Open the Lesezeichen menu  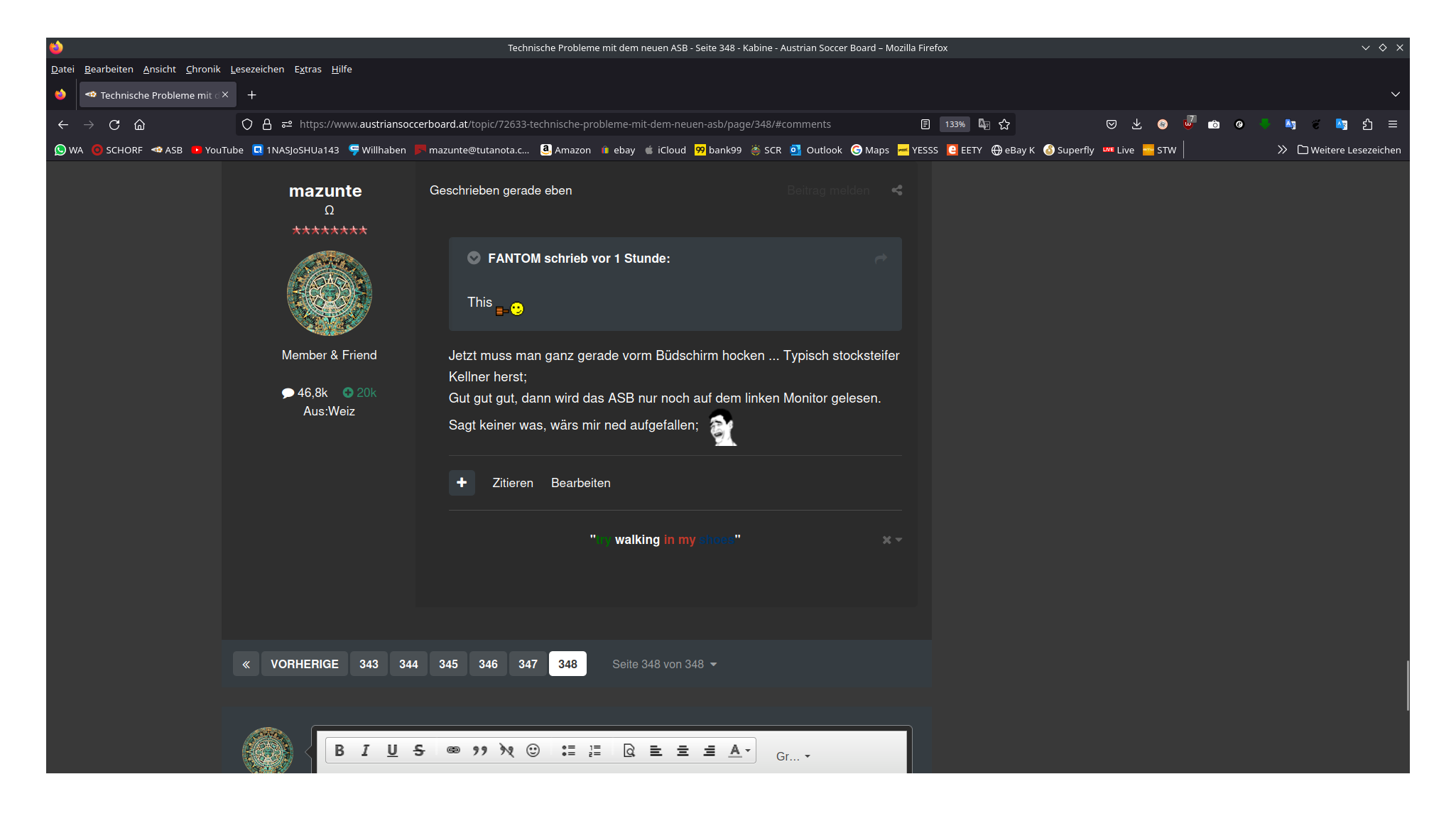257,69
